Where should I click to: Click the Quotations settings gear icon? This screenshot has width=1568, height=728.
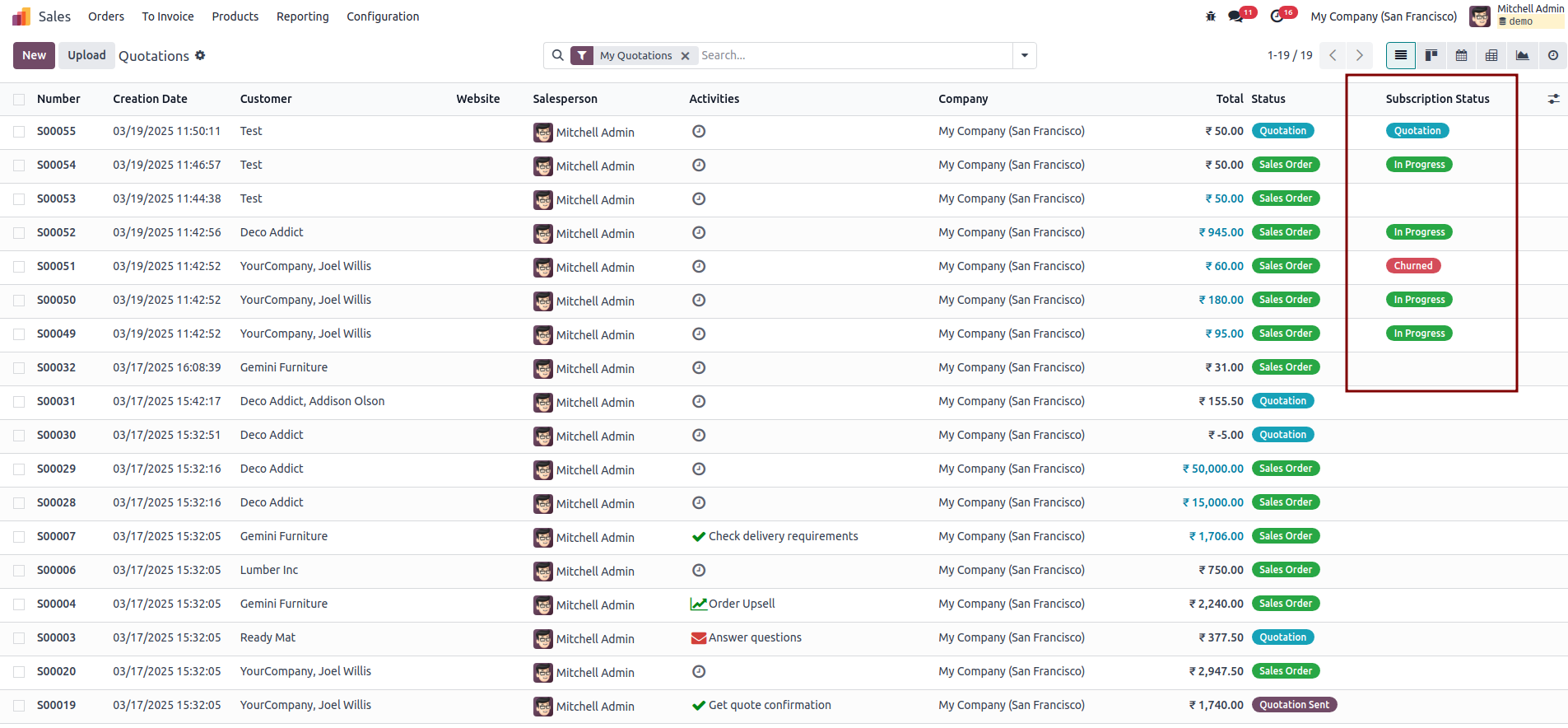pyautogui.click(x=200, y=55)
